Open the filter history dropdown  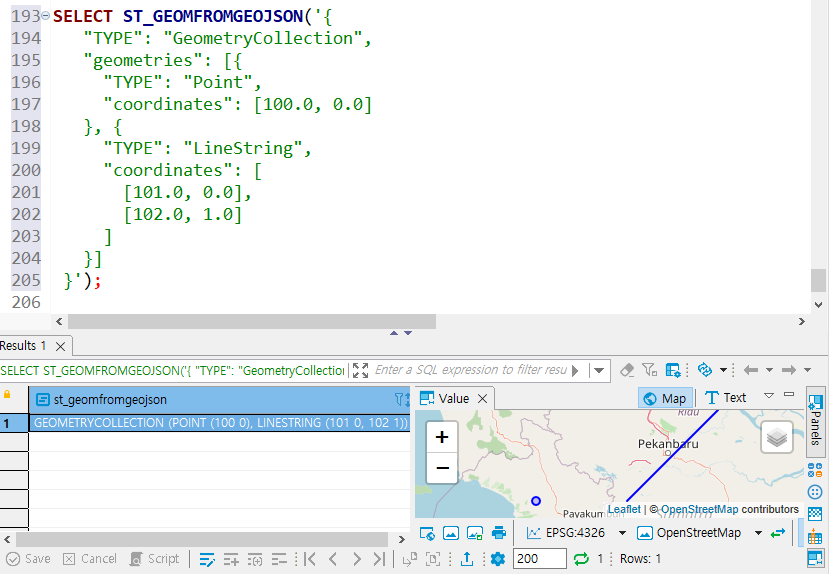pyautogui.click(x=598, y=371)
